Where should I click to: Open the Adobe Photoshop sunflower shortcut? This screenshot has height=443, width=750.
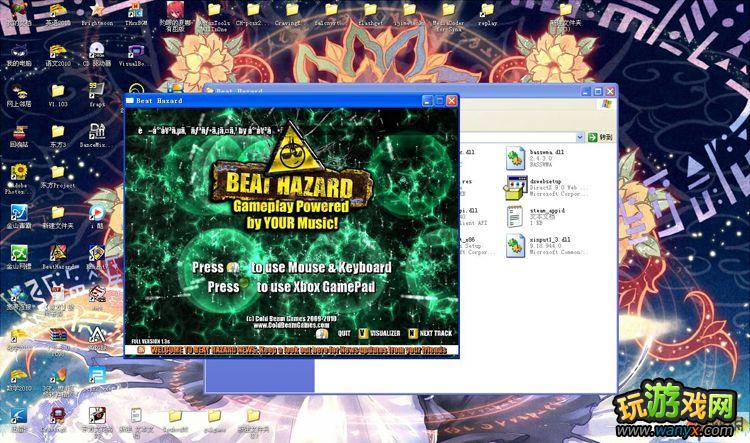tap(19, 179)
